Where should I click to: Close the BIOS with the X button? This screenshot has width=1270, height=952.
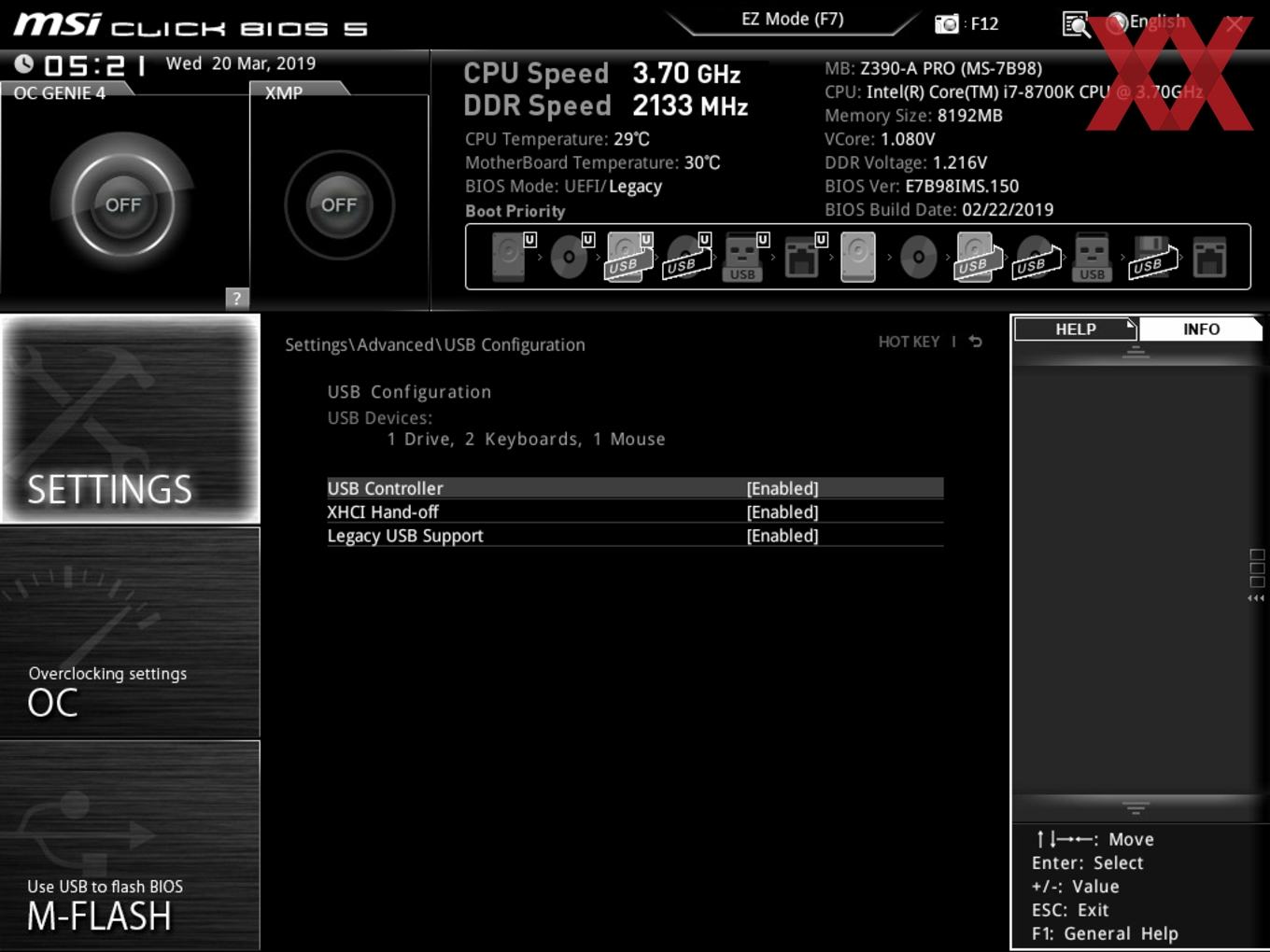pyautogui.click(x=1235, y=24)
